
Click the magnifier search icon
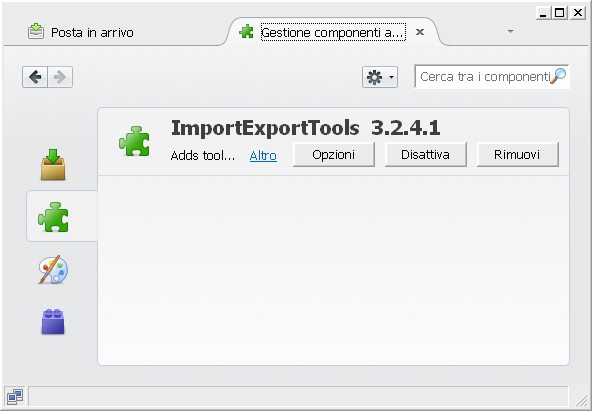coord(558,76)
